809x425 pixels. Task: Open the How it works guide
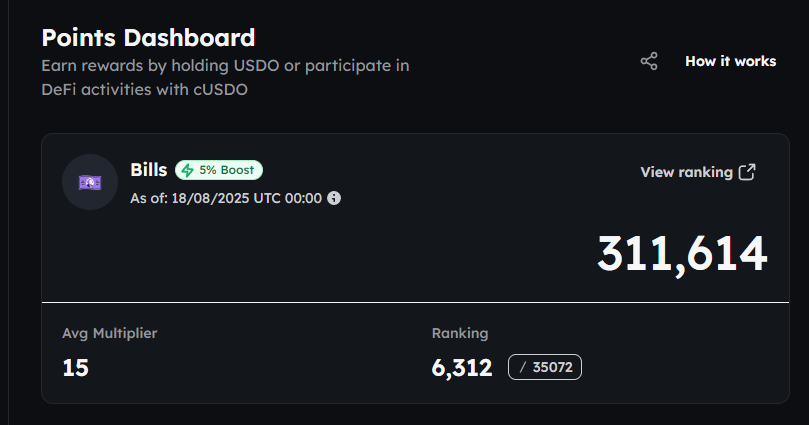coord(730,62)
